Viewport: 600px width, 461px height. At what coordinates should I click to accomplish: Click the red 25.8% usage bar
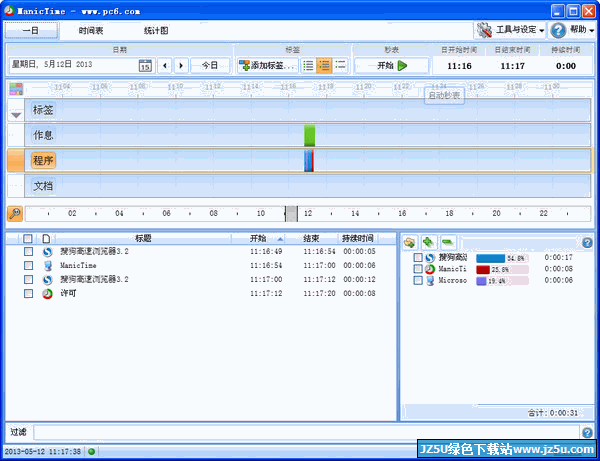pos(483,270)
